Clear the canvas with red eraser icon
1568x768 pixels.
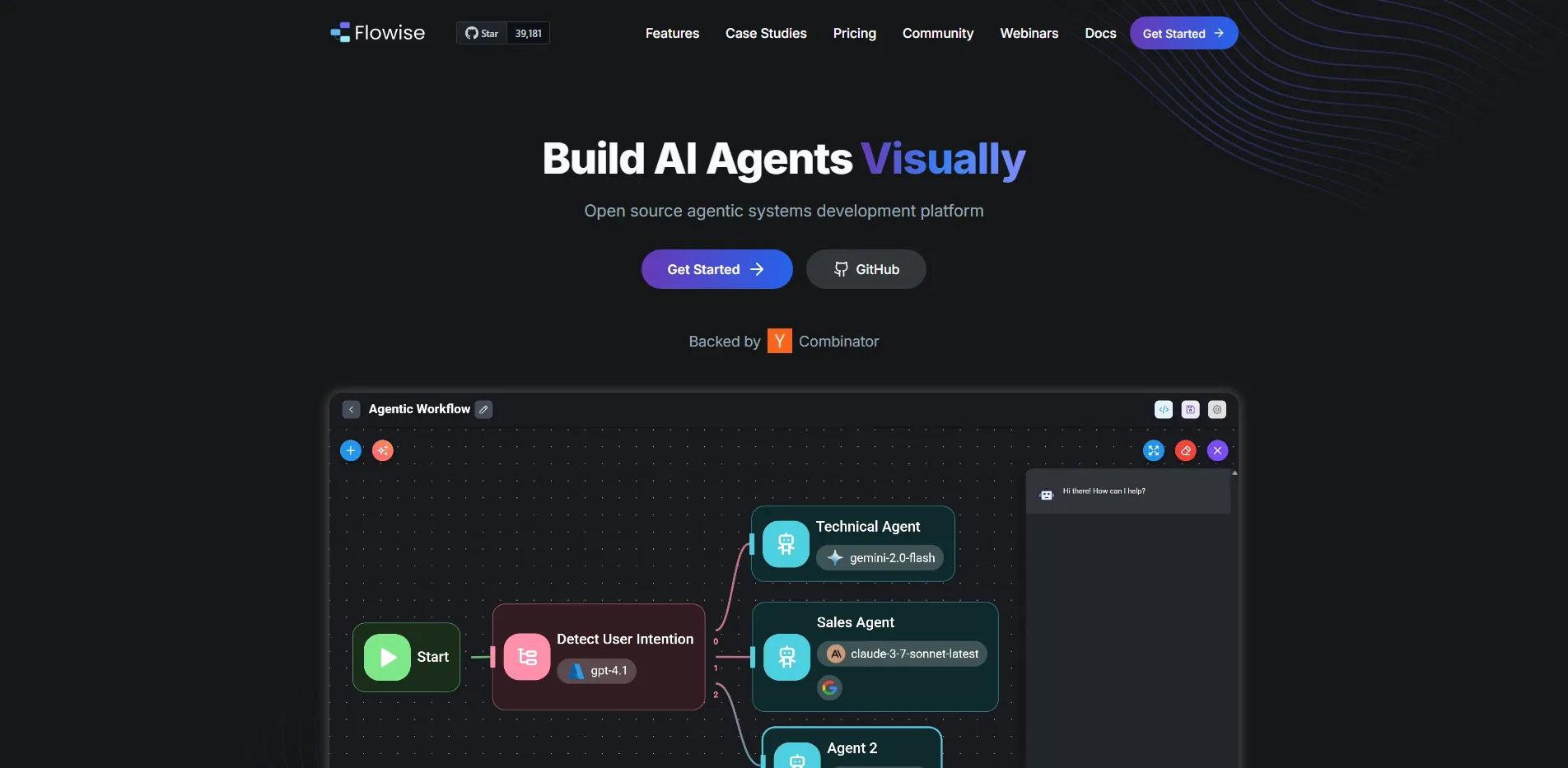1185,450
